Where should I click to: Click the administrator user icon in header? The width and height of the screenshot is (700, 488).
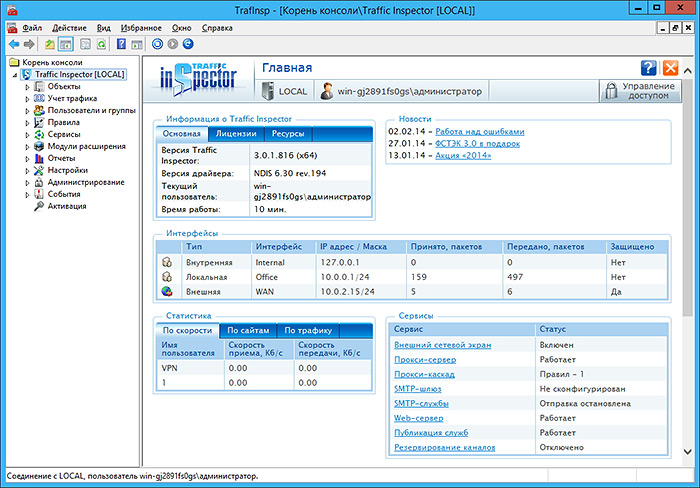pyautogui.click(x=327, y=91)
